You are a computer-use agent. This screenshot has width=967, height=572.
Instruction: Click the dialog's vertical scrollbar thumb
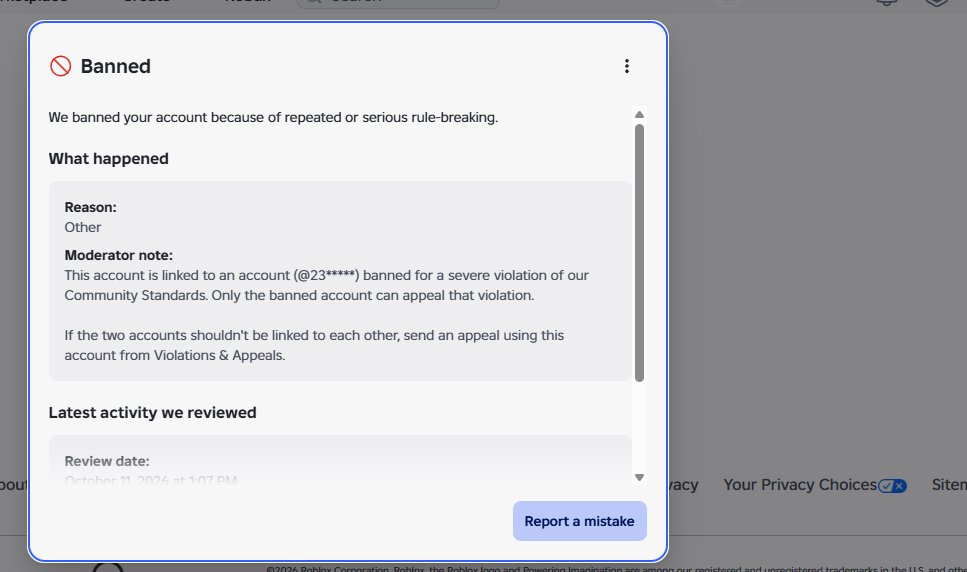pos(639,253)
